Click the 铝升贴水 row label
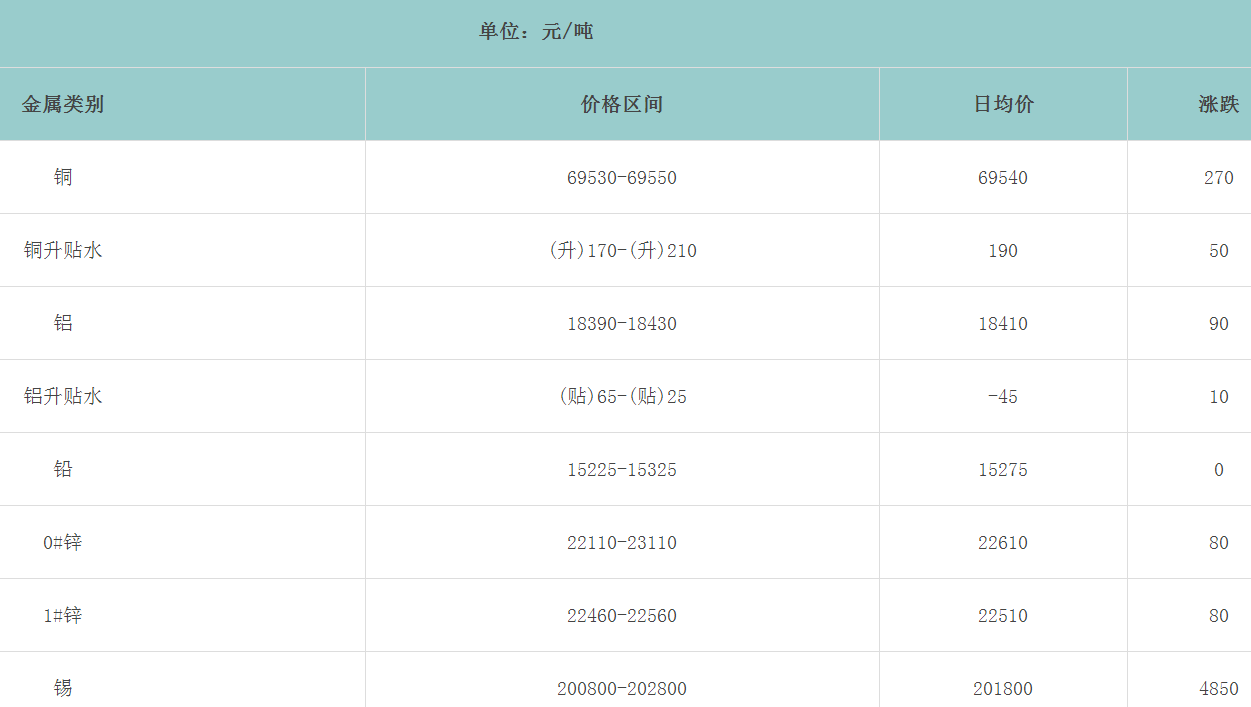This screenshot has width=1251, height=707. 63,396
